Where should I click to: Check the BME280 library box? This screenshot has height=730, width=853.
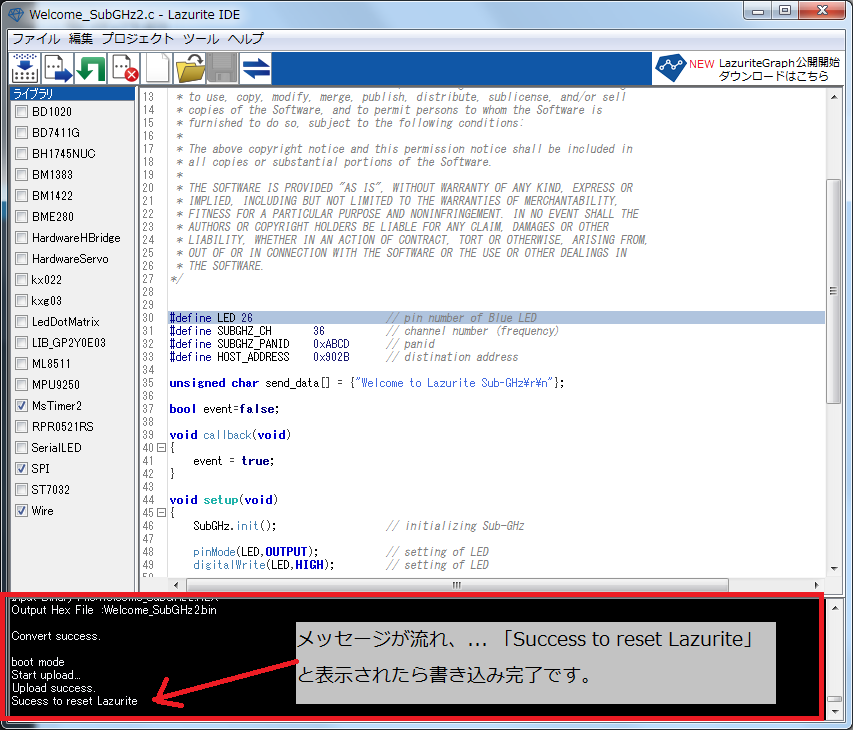click(x=21, y=216)
